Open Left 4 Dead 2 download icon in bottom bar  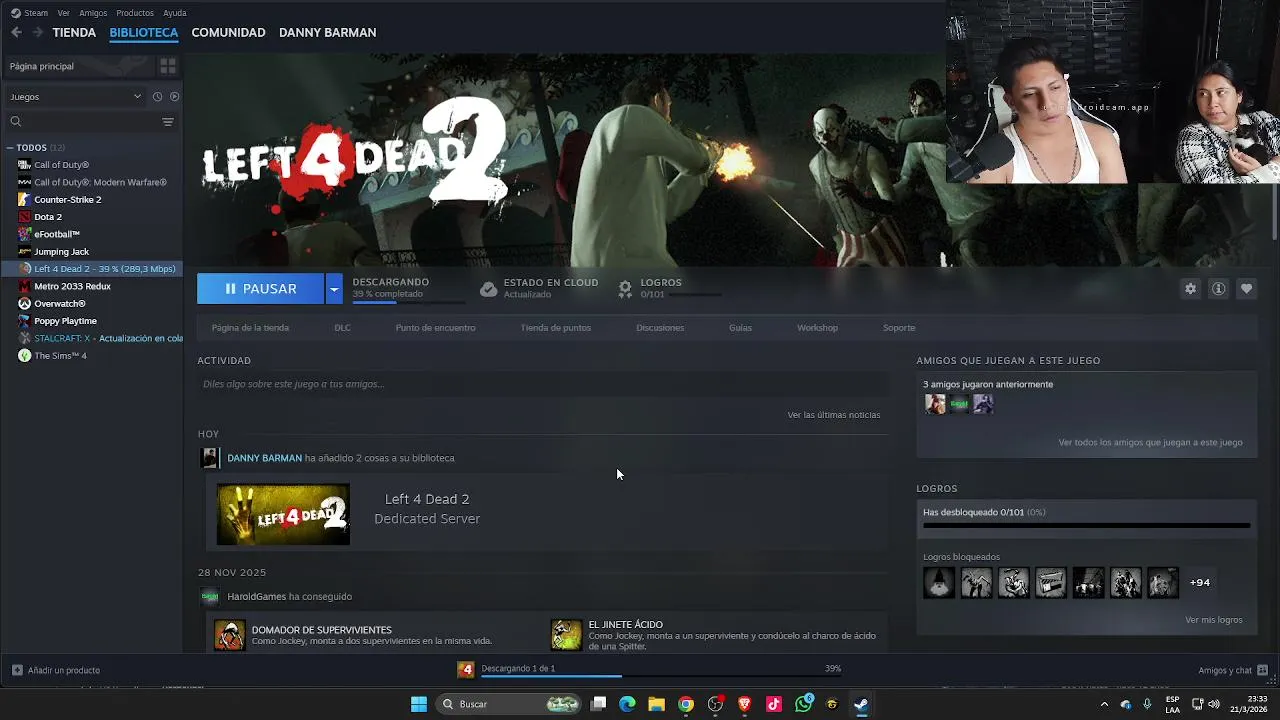click(x=466, y=669)
